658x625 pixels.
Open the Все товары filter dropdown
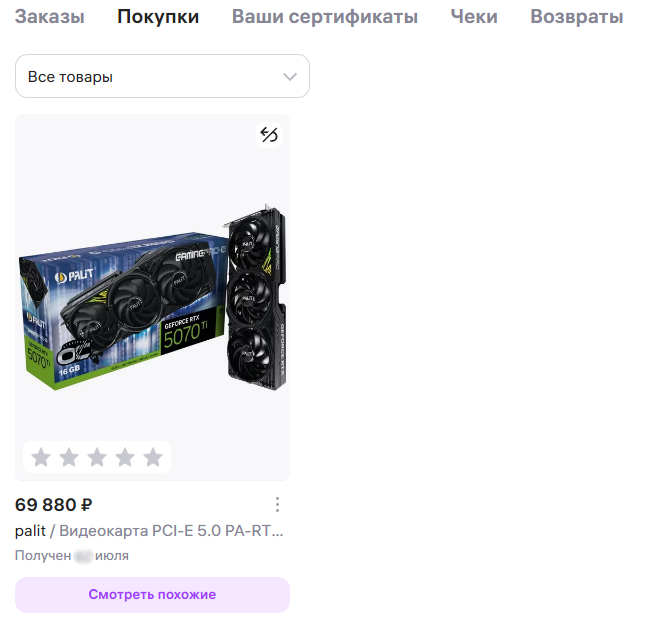coord(162,76)
